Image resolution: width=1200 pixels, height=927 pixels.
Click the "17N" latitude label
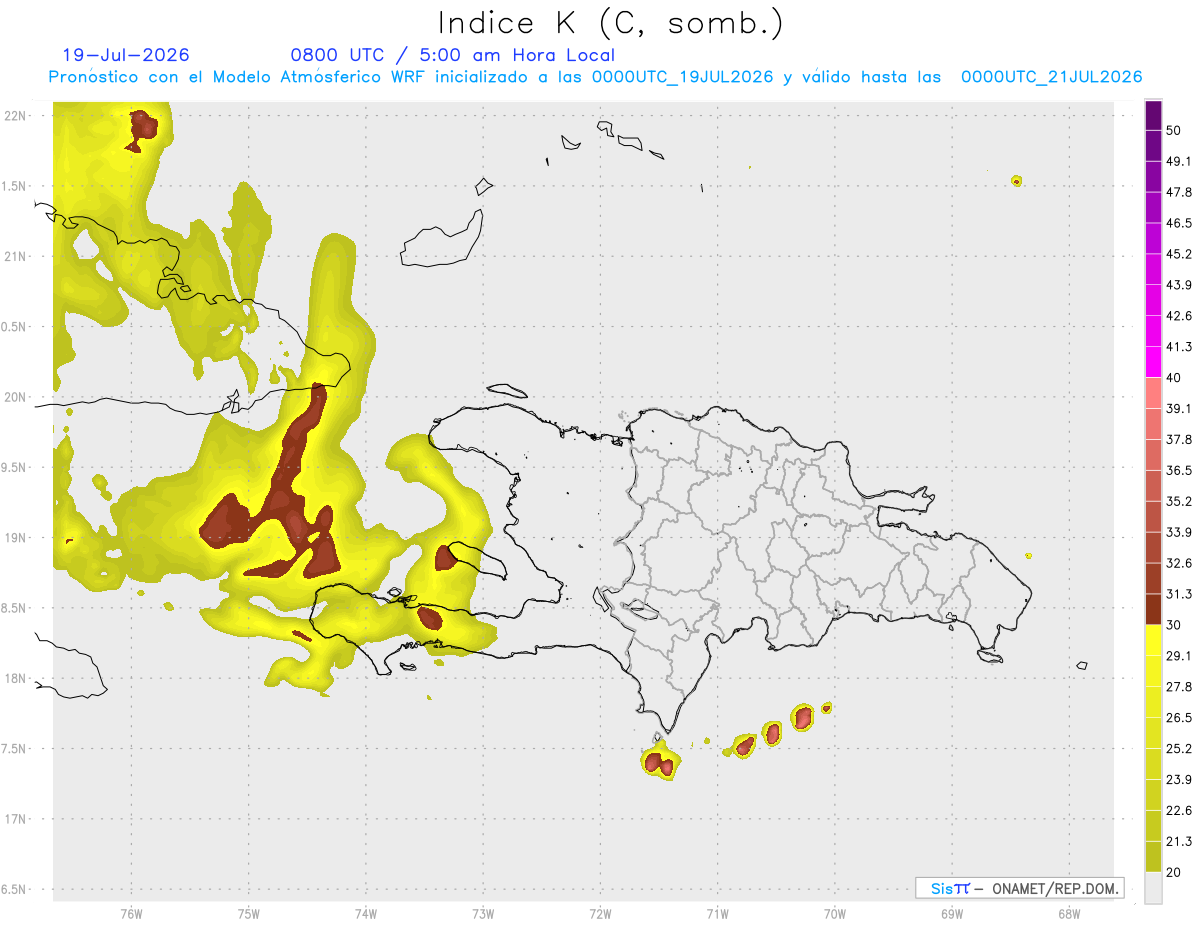tap(16, 819)
